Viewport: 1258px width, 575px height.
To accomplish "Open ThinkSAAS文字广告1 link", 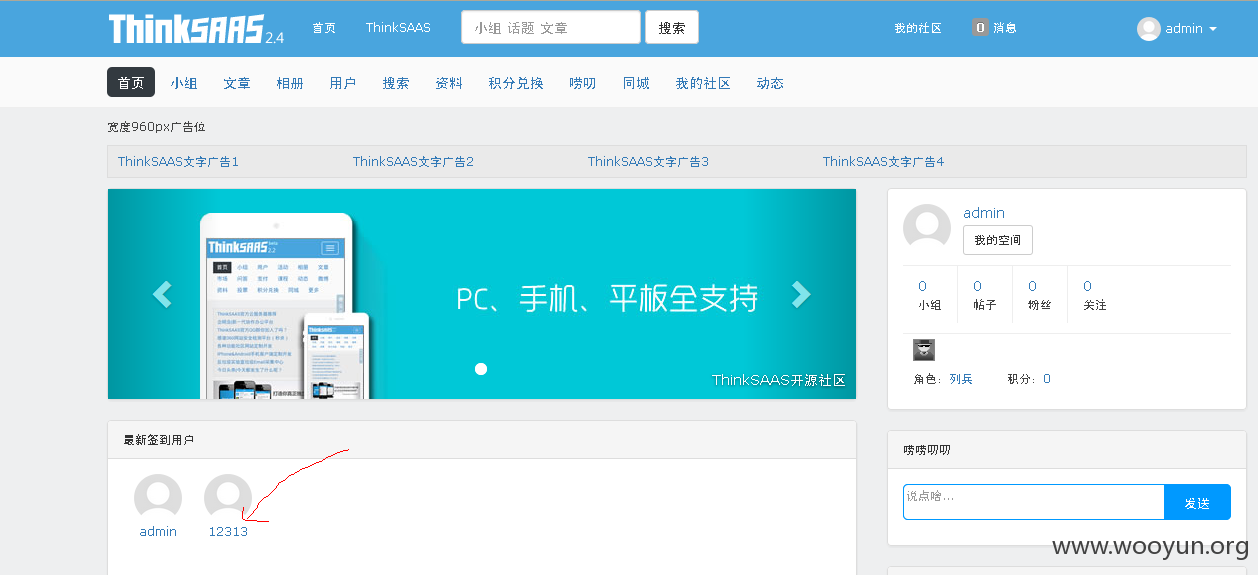I will tap(178, 161).
